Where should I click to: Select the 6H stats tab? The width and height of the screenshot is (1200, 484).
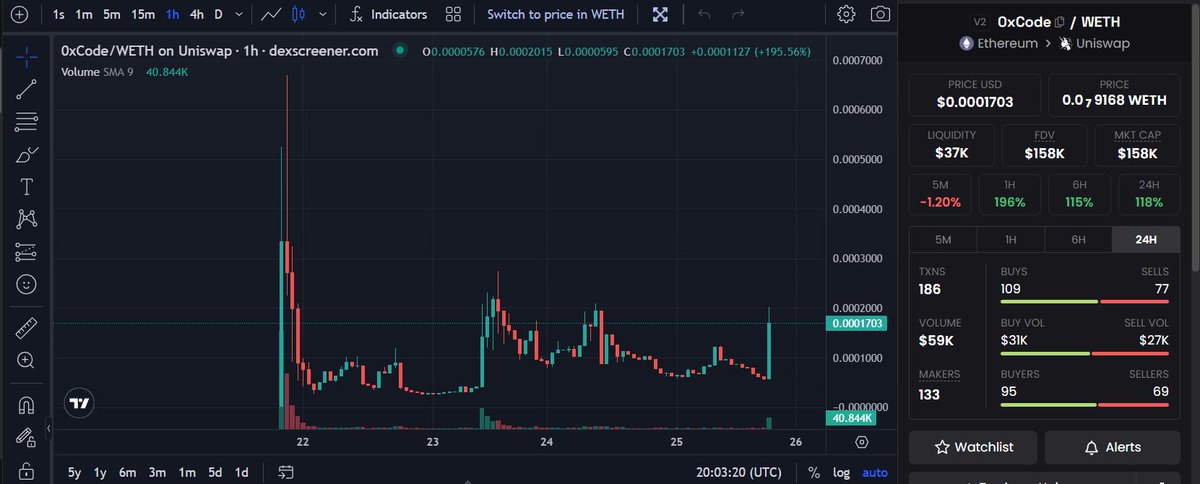[x=1078, y=239]
